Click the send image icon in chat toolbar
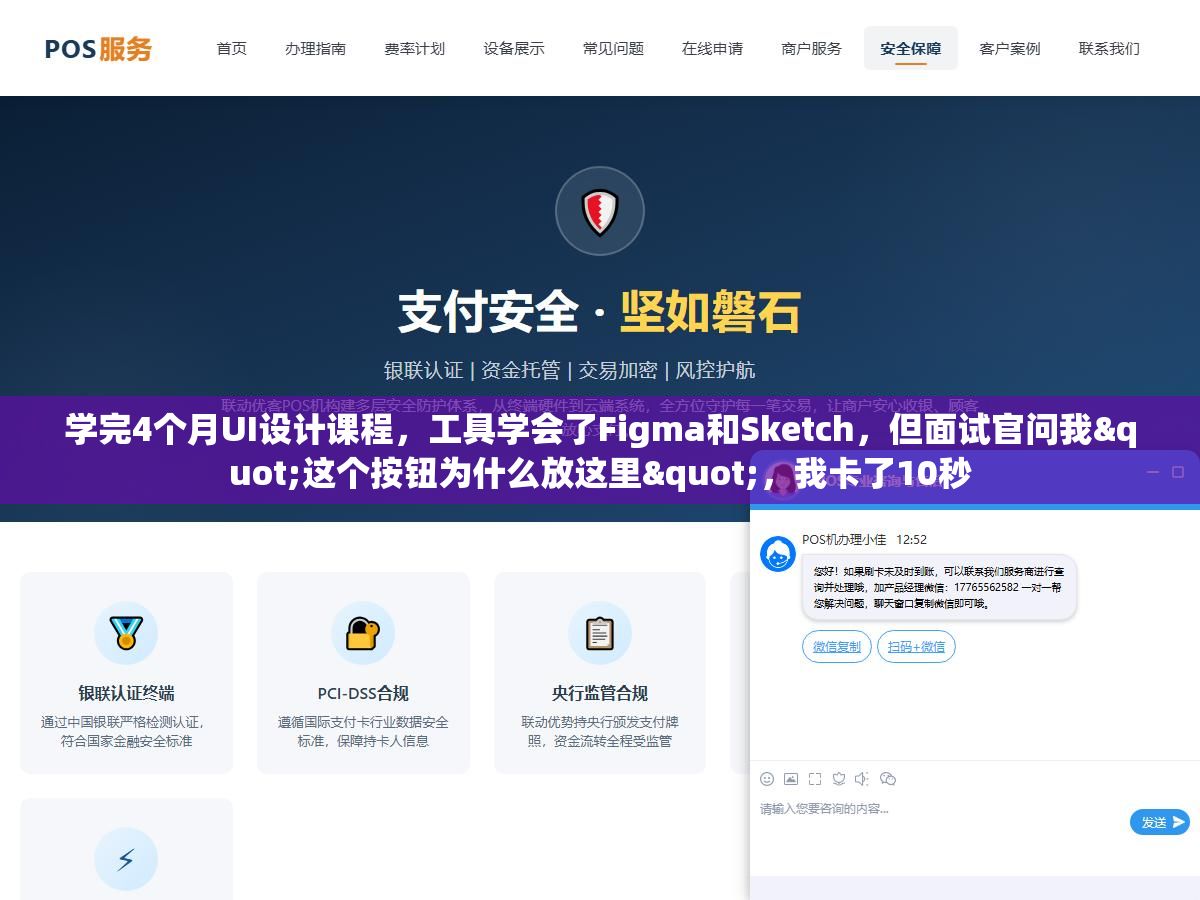This screenshot has height=900, width=1200. (791, 778)
